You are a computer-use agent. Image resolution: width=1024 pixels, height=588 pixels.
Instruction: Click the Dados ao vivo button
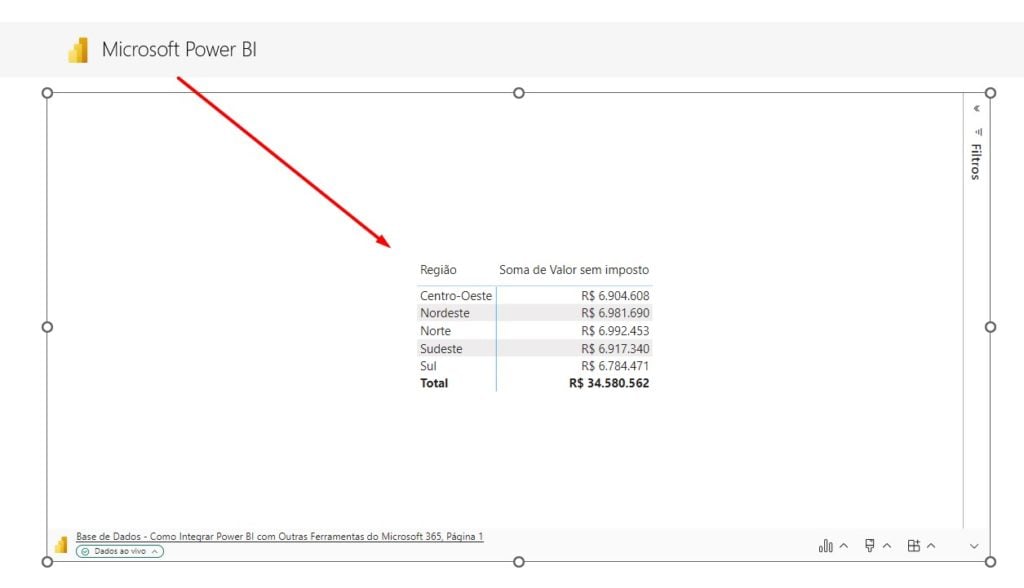pyautogui.click(x=120, y=551)
